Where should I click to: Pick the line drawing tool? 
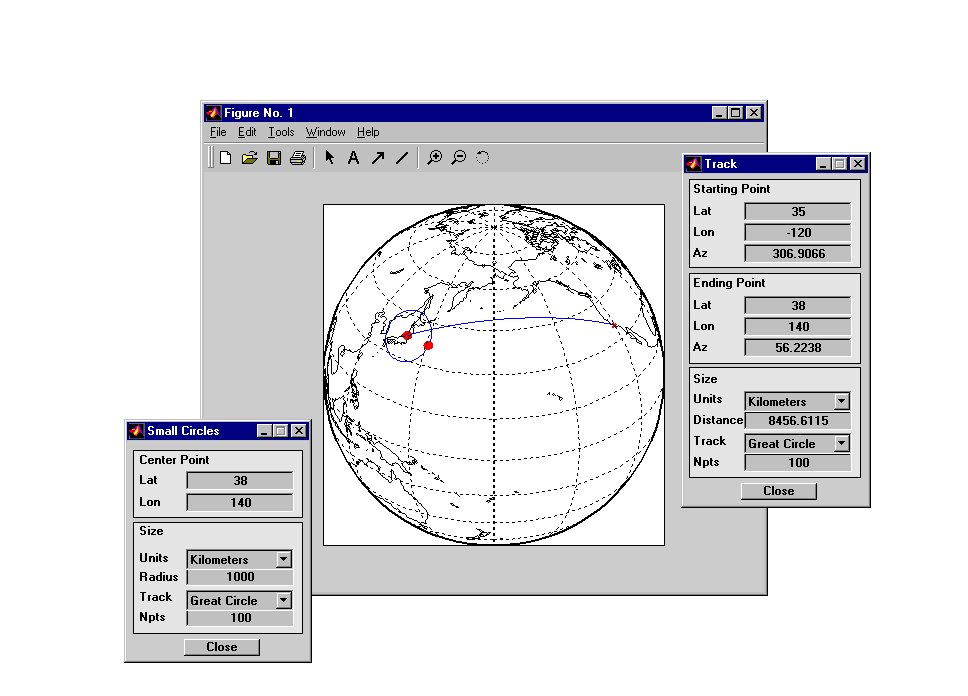(x=402, y=158)
